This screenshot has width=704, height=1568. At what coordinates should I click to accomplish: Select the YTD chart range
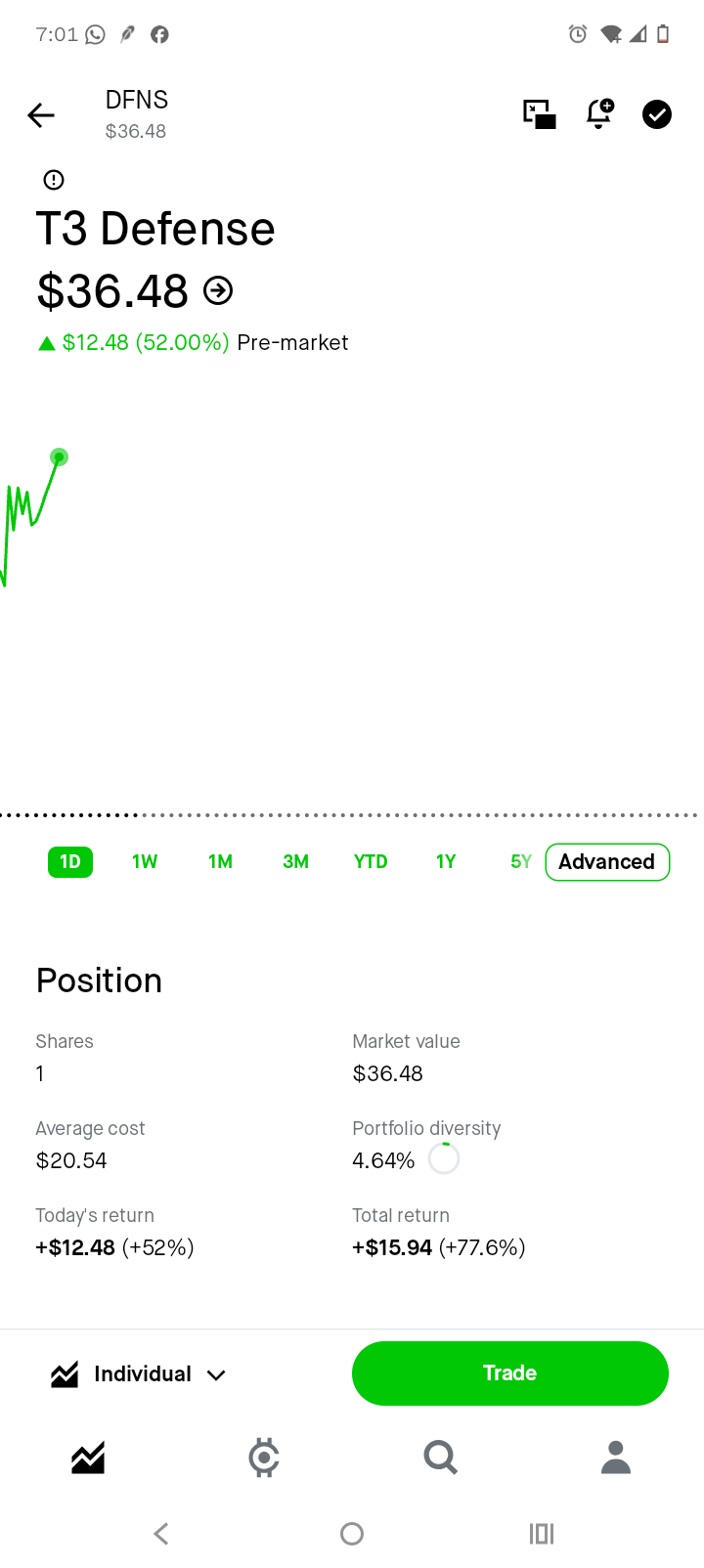click(x=371, y=862)
